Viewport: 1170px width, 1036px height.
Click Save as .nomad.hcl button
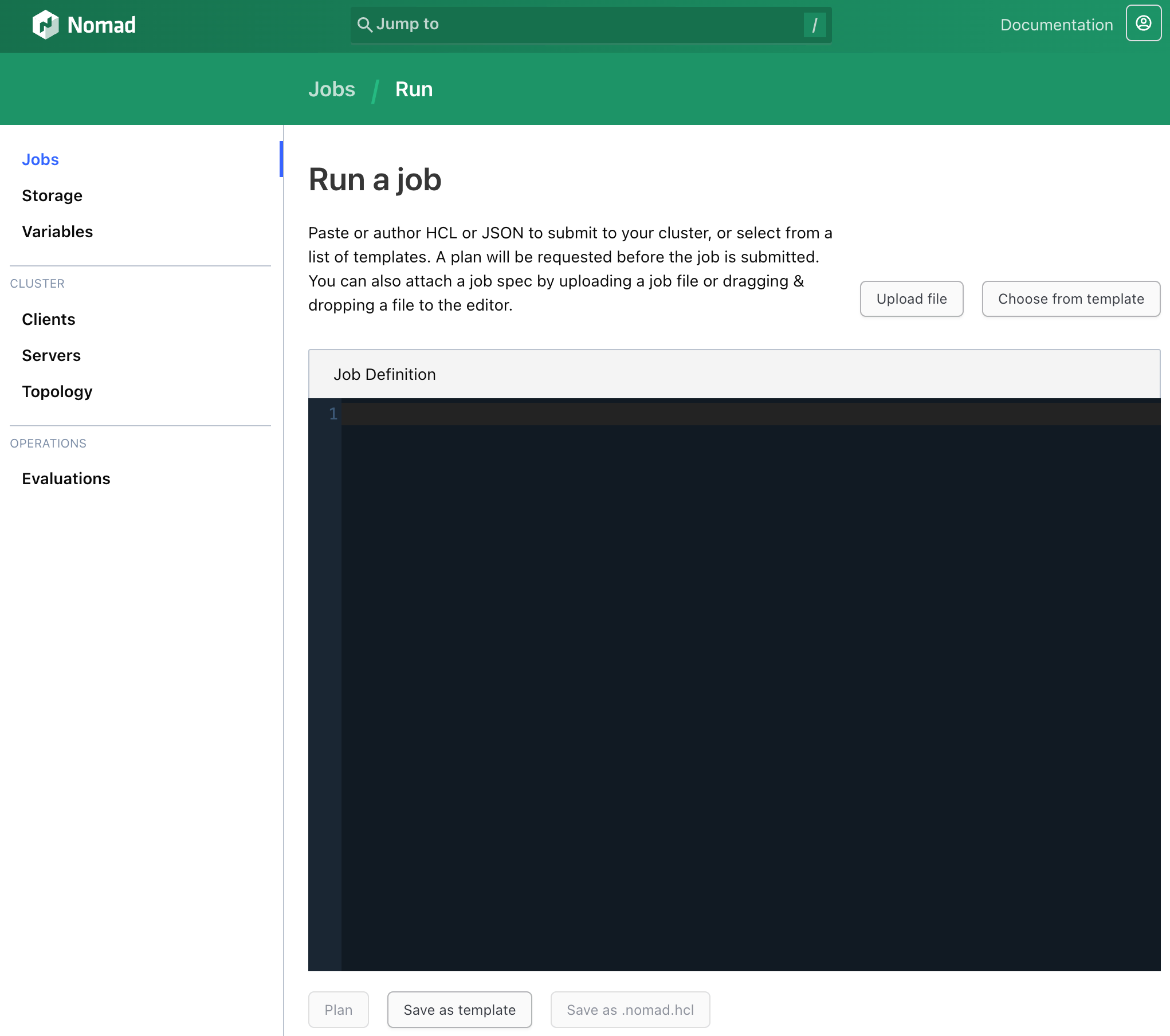(x=630, y=1010)
